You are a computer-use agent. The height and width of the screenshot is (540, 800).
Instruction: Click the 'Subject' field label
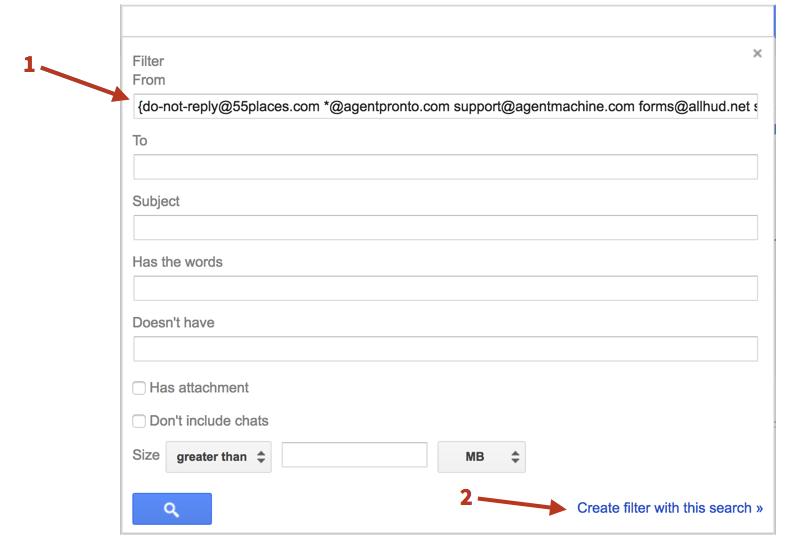click(156, 201)
